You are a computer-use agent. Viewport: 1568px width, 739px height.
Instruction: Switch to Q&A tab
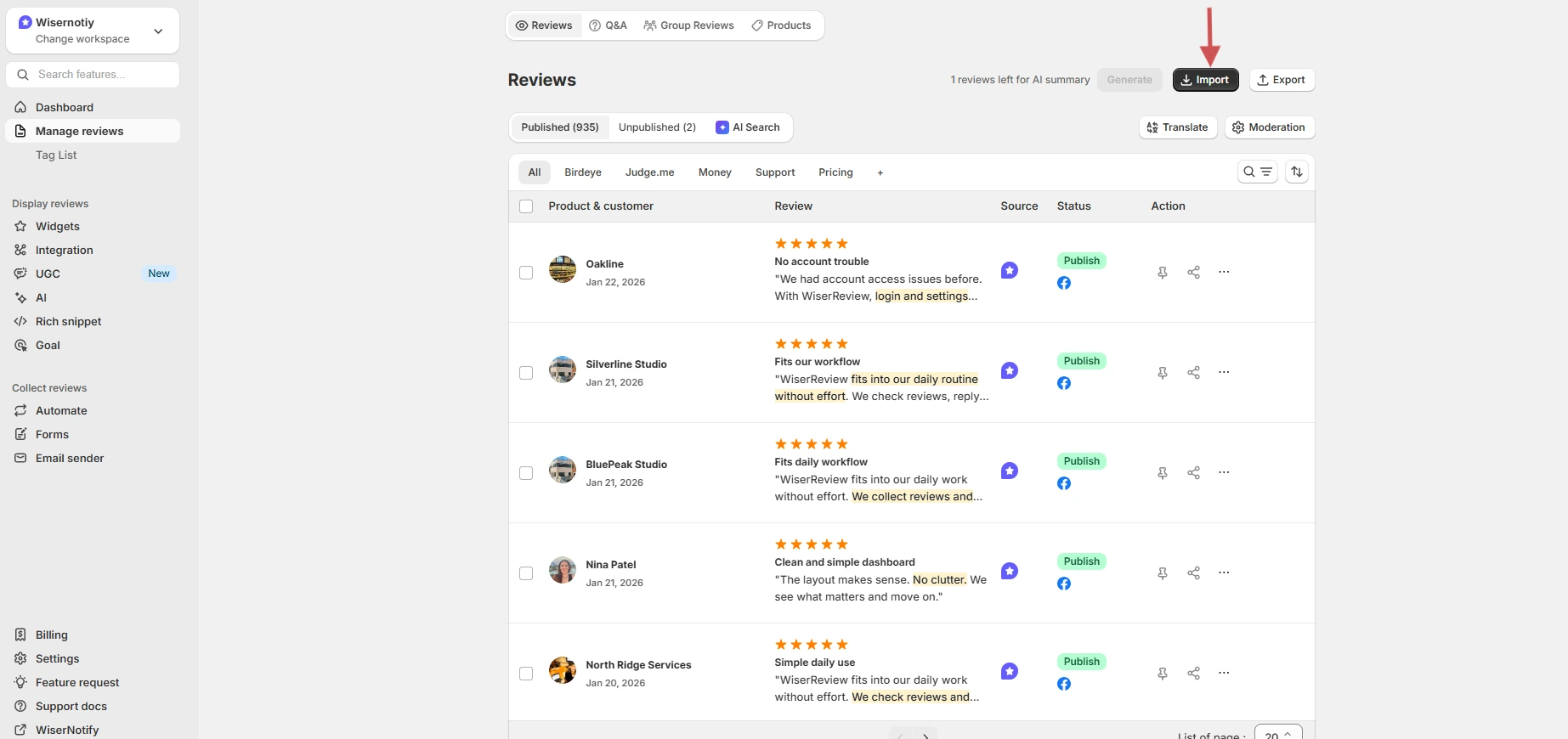click(609, 25)
